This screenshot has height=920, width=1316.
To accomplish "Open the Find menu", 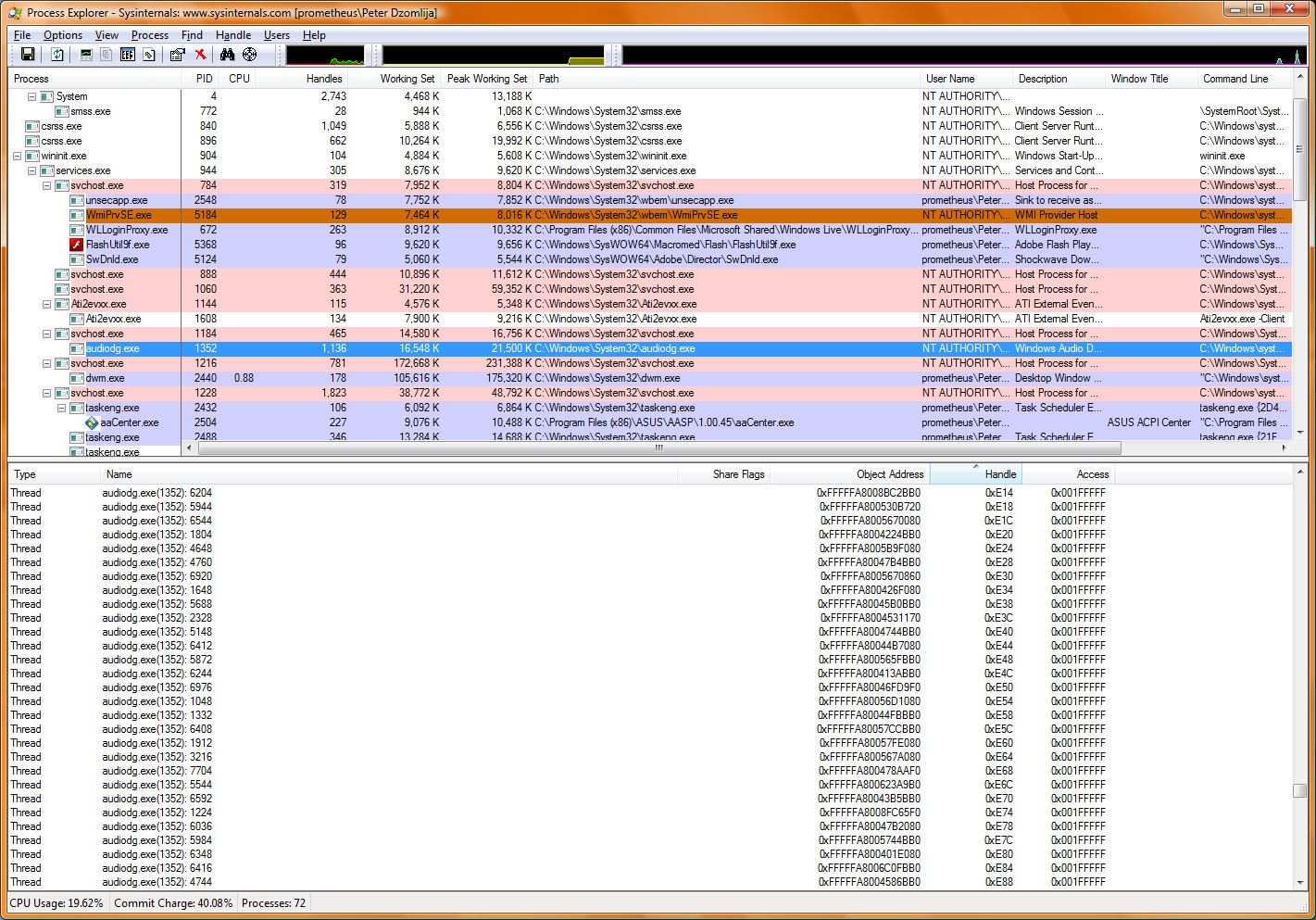I will click(192, 35).
